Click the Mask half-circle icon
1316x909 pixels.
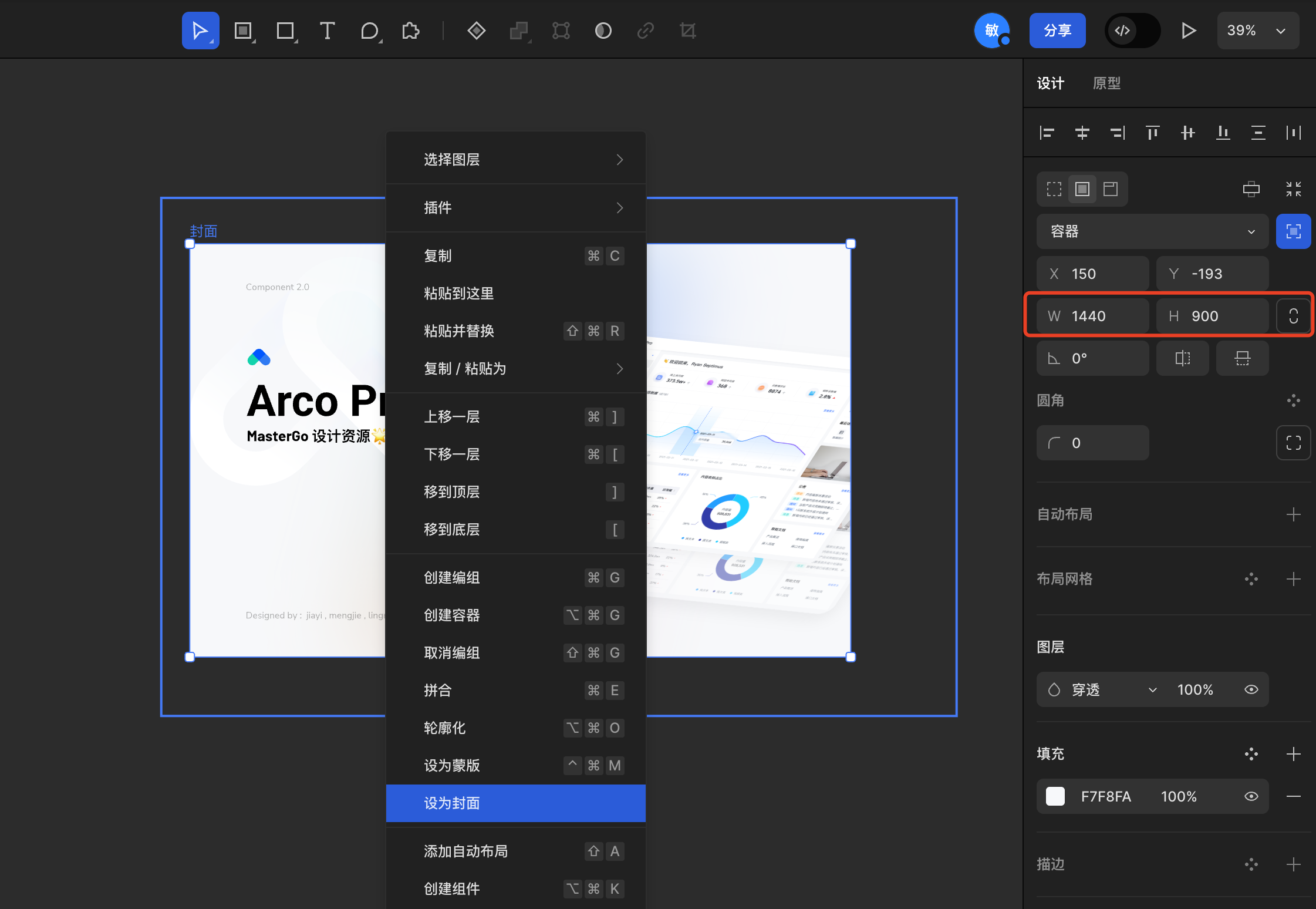[603, 31]
